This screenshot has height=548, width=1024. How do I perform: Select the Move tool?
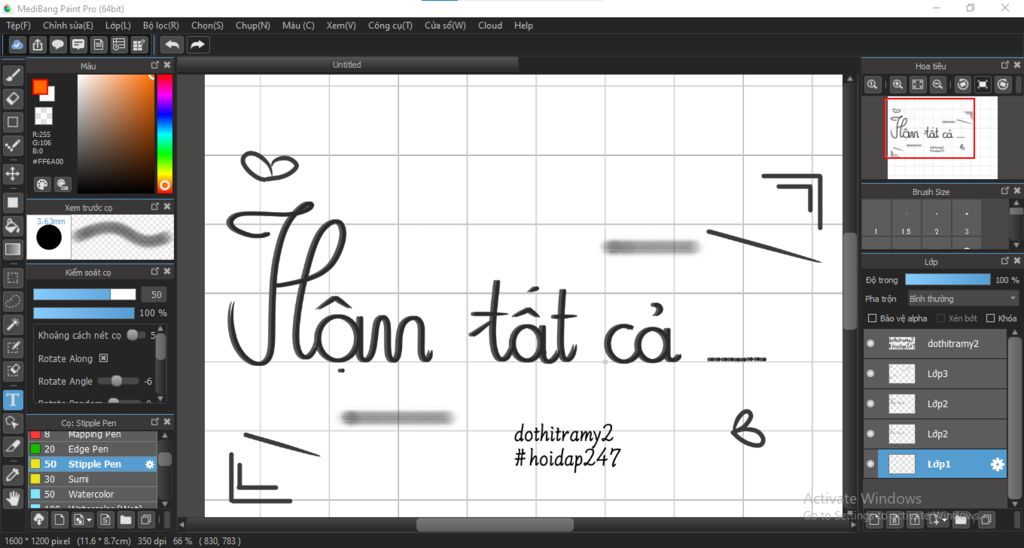(x=12, y=174)
